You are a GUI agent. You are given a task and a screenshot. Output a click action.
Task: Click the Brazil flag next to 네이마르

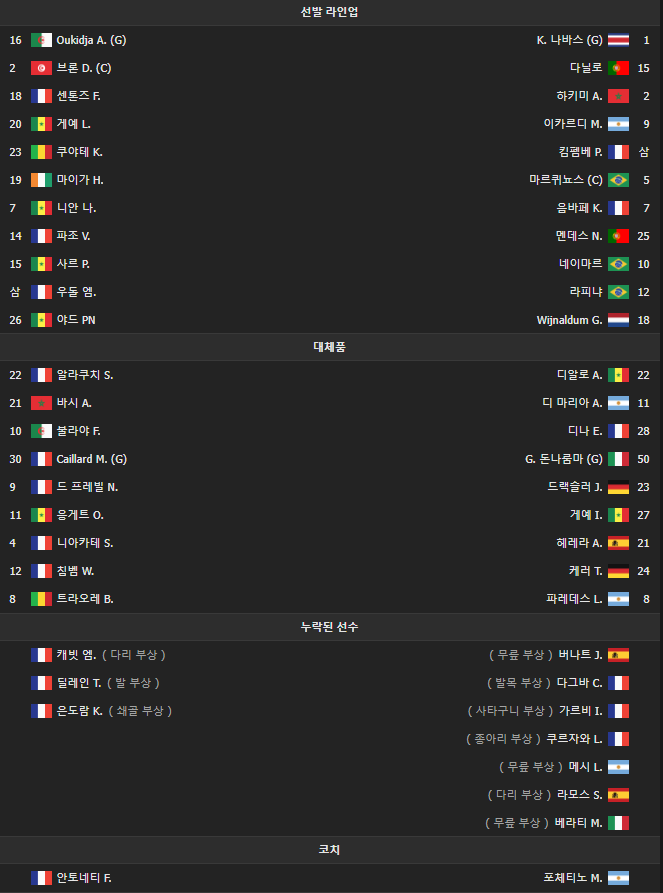[x=618, y=264]
